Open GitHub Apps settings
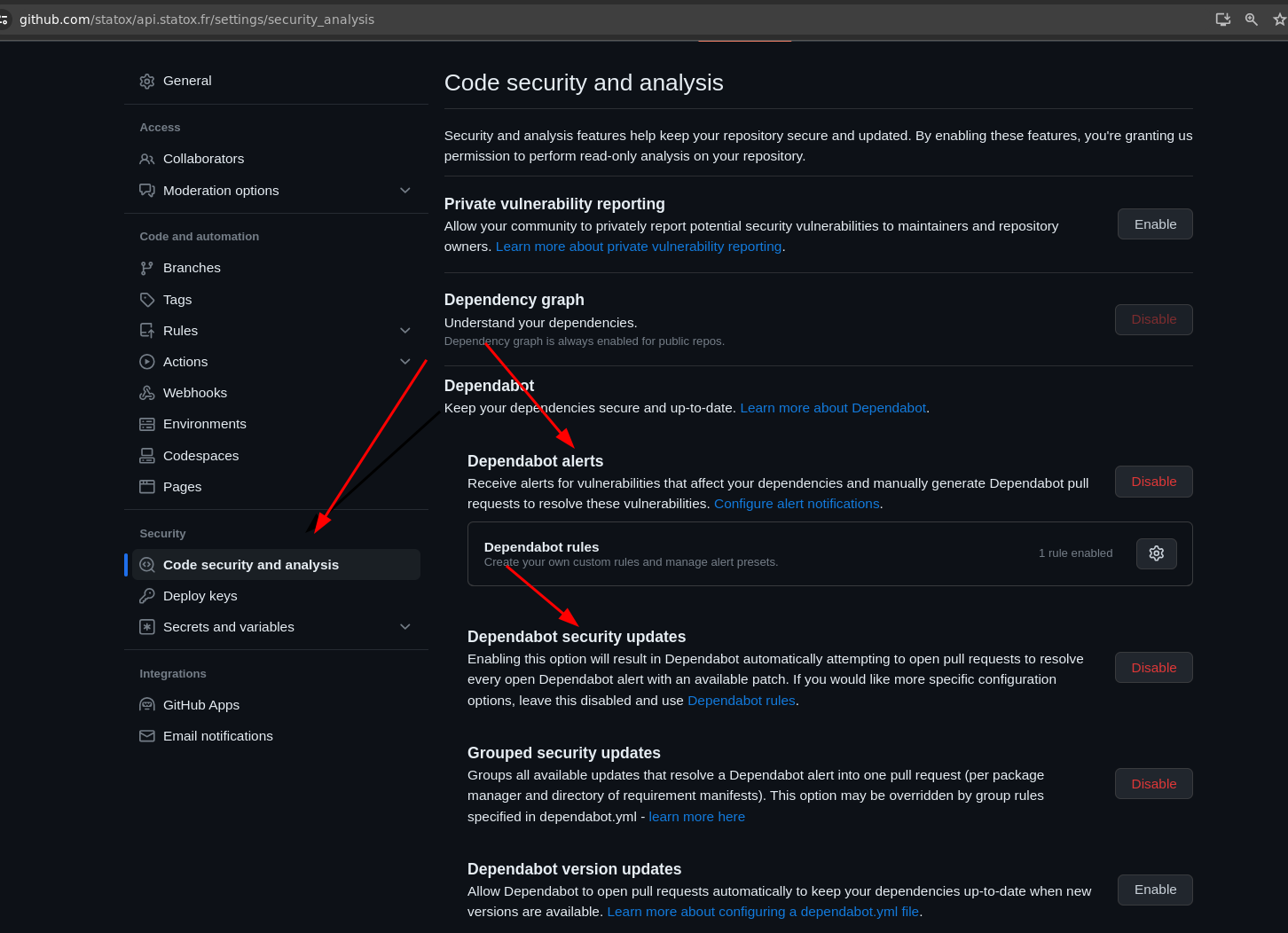This screenshot has height=933, width=1288. [201, 705]
